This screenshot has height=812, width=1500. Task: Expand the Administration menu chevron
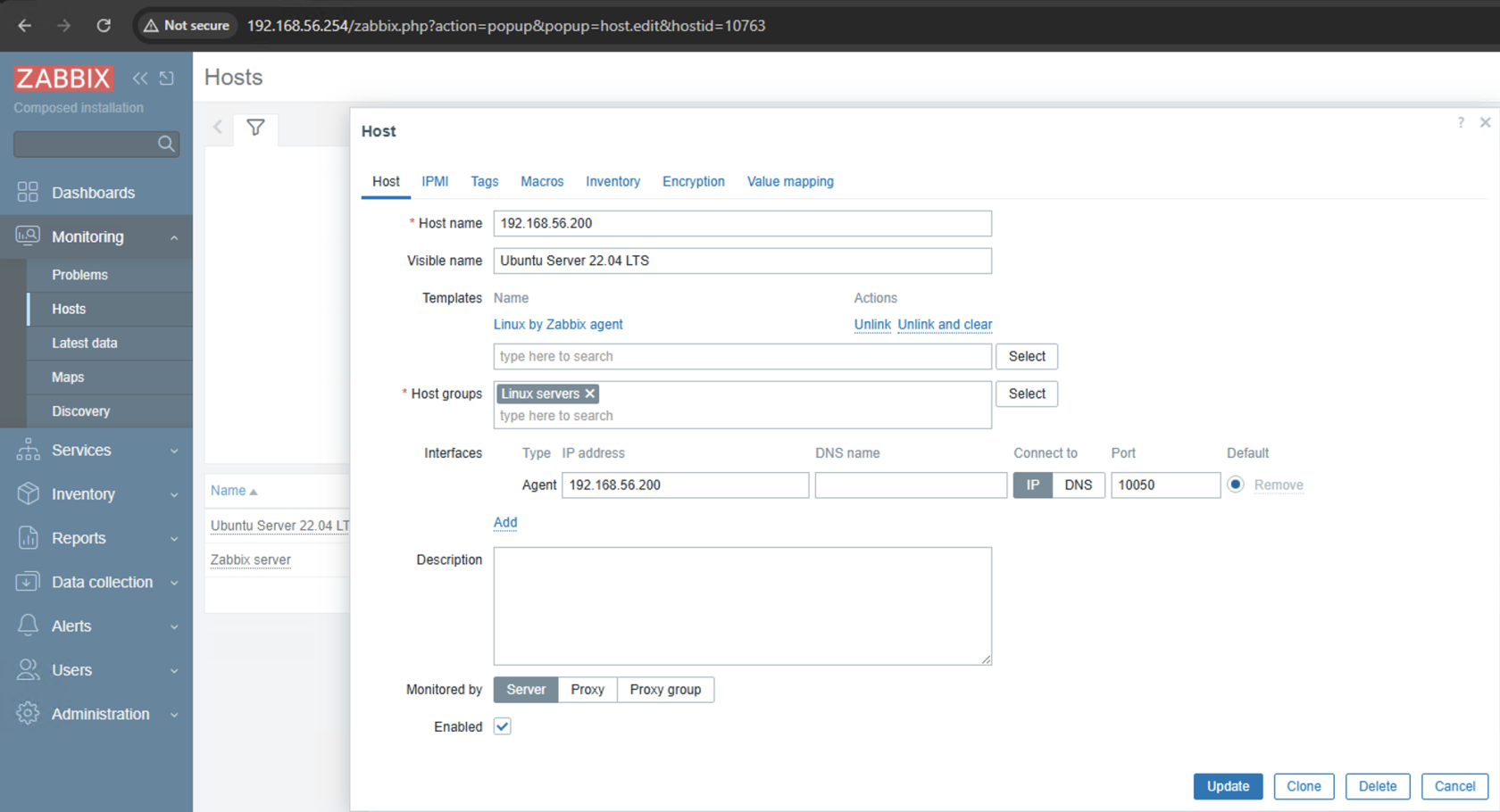(174, 714)
